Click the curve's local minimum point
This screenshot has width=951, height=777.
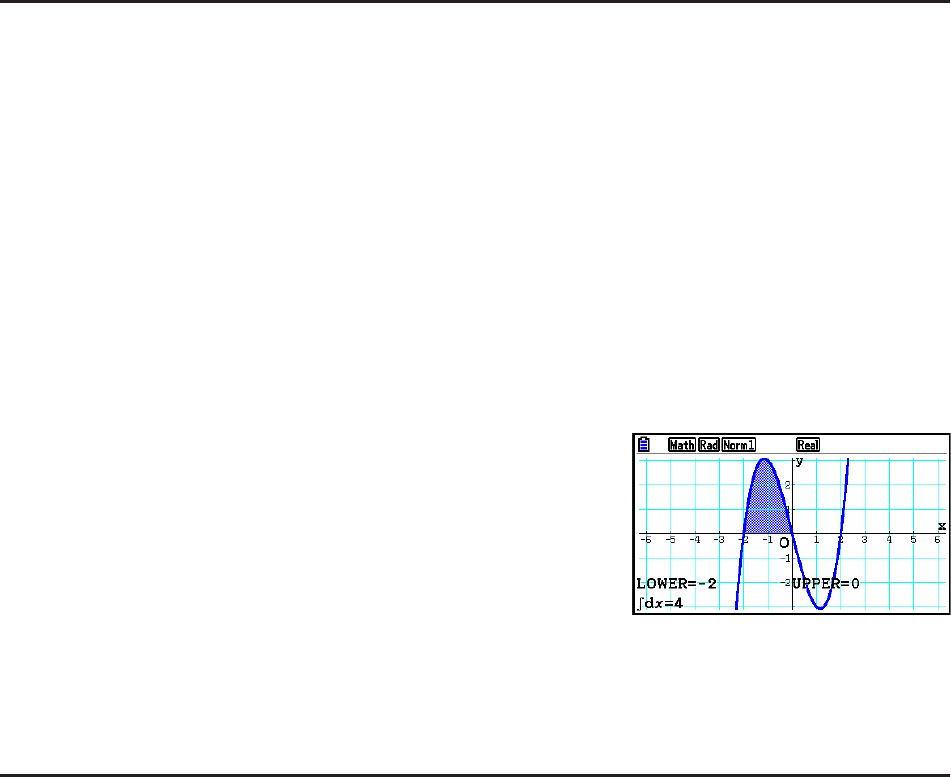pos(820,607)
